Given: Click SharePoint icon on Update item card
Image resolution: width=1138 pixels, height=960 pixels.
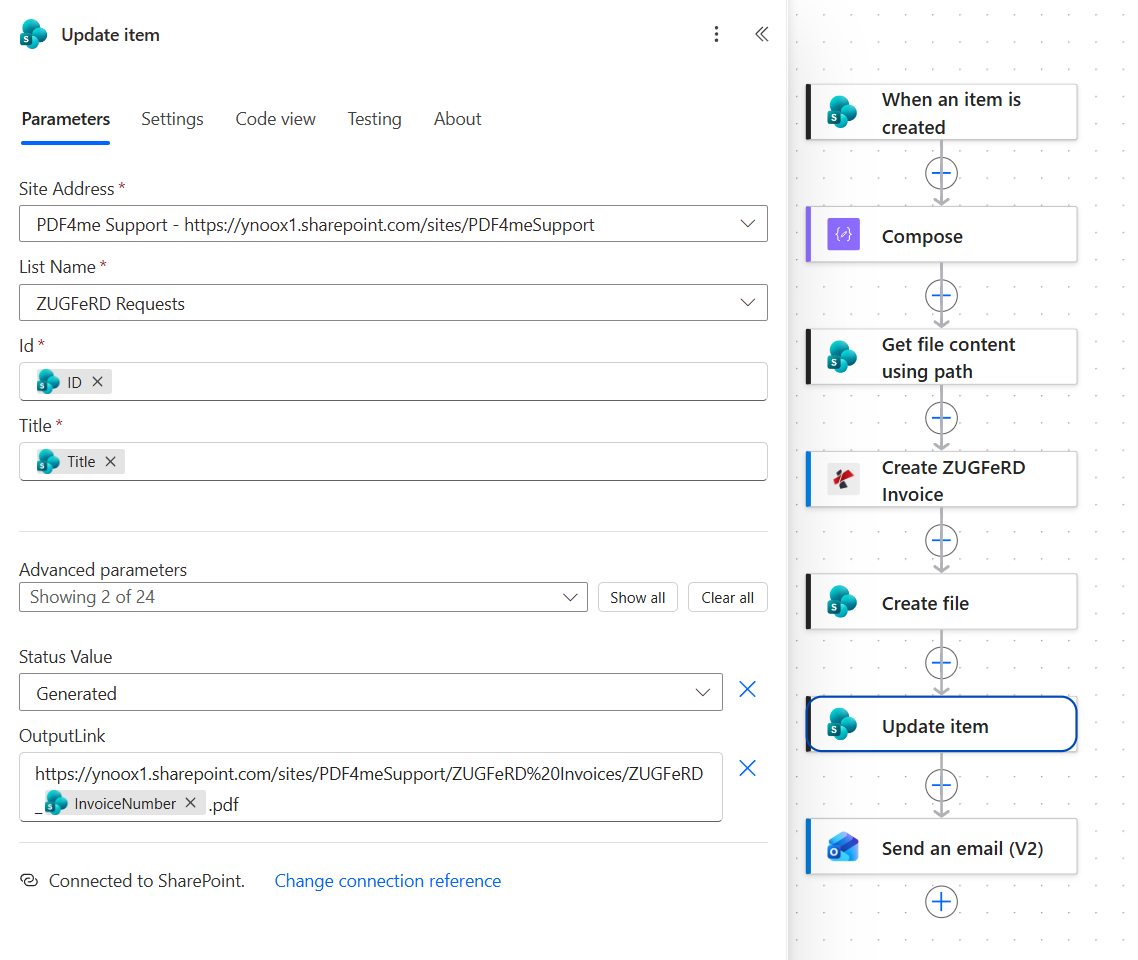Looking at the screenshot, I should tap(843, 724).
